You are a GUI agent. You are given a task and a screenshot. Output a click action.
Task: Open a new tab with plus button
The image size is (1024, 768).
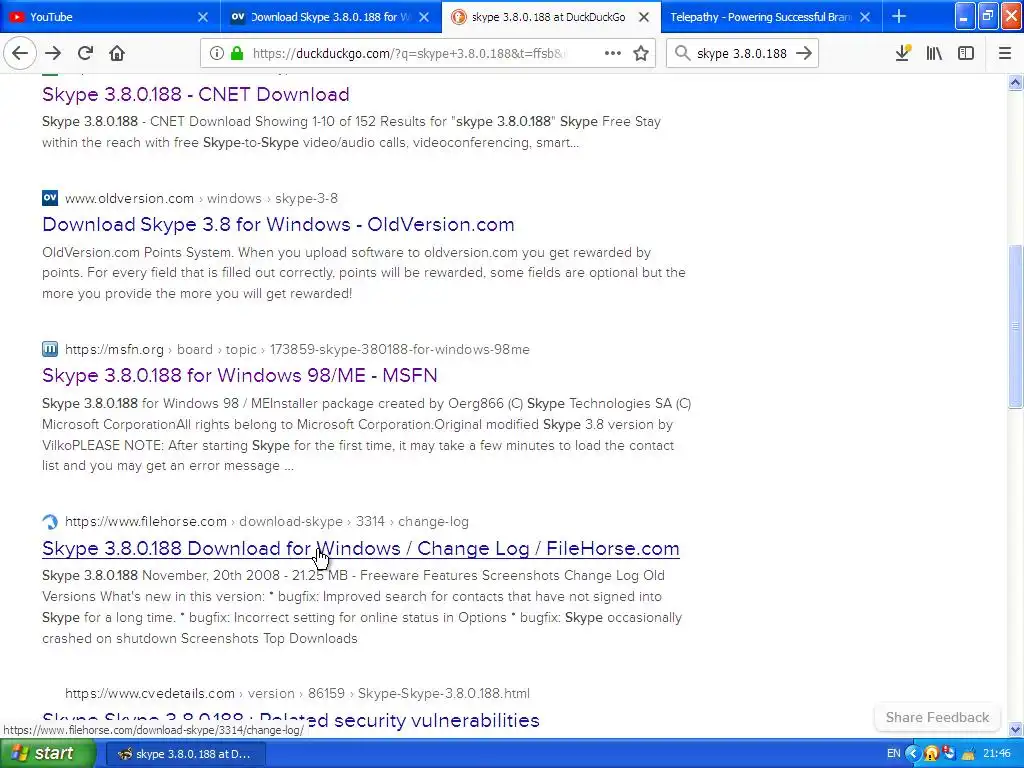899,16
